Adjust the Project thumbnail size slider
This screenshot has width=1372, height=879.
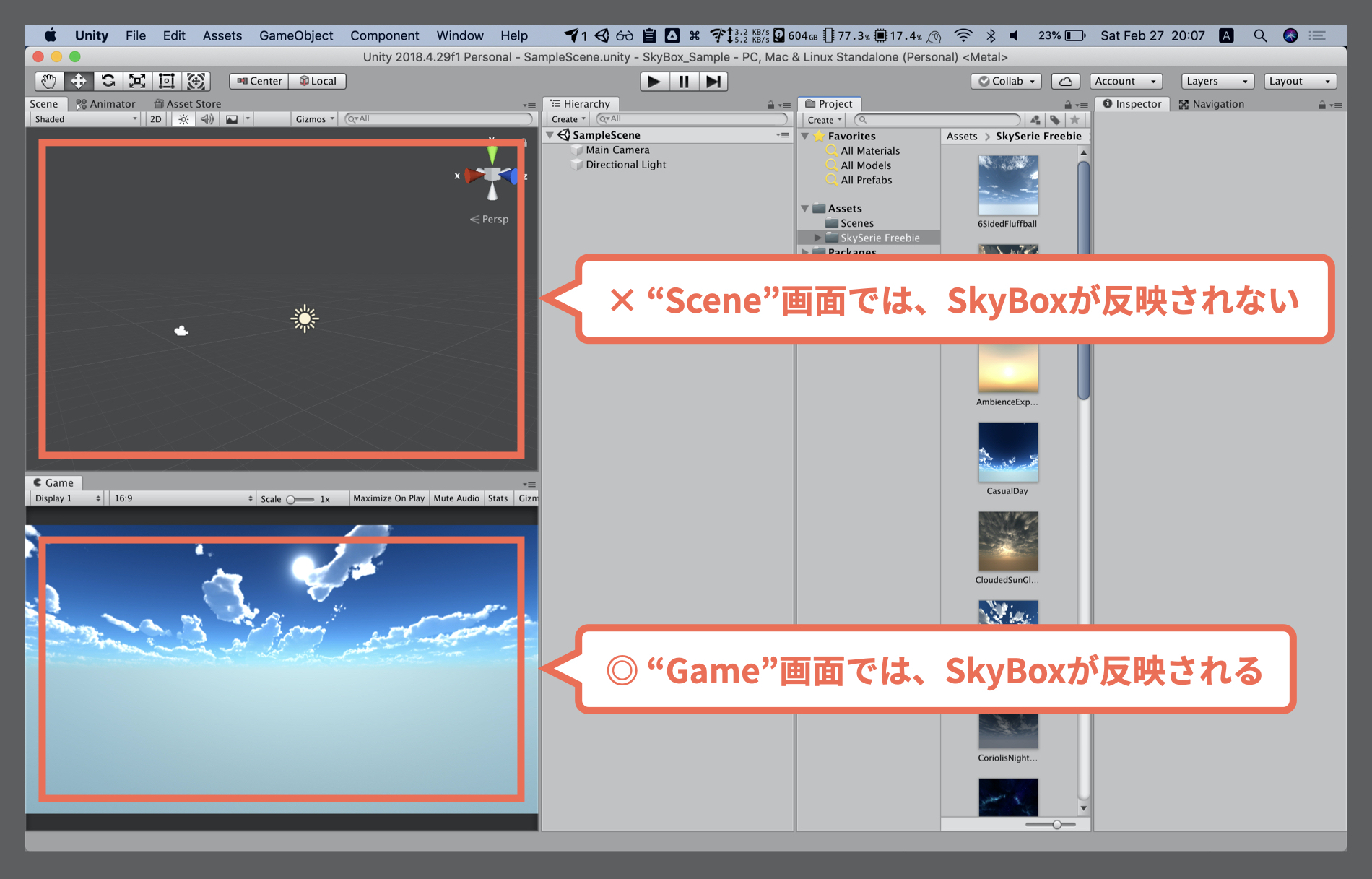[1056, 824]
